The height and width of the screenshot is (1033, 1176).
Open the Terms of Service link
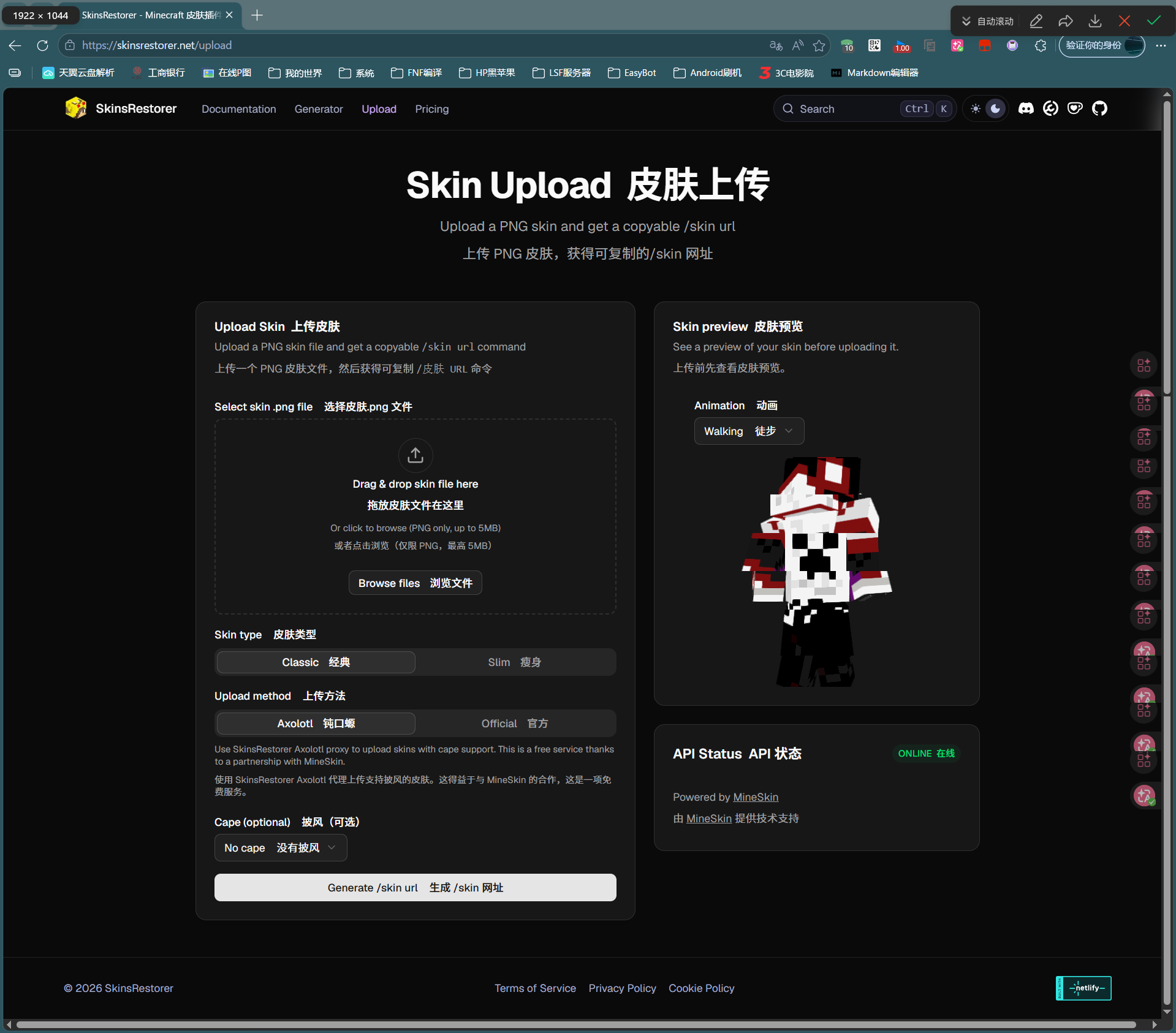click(x=535, y=988)
